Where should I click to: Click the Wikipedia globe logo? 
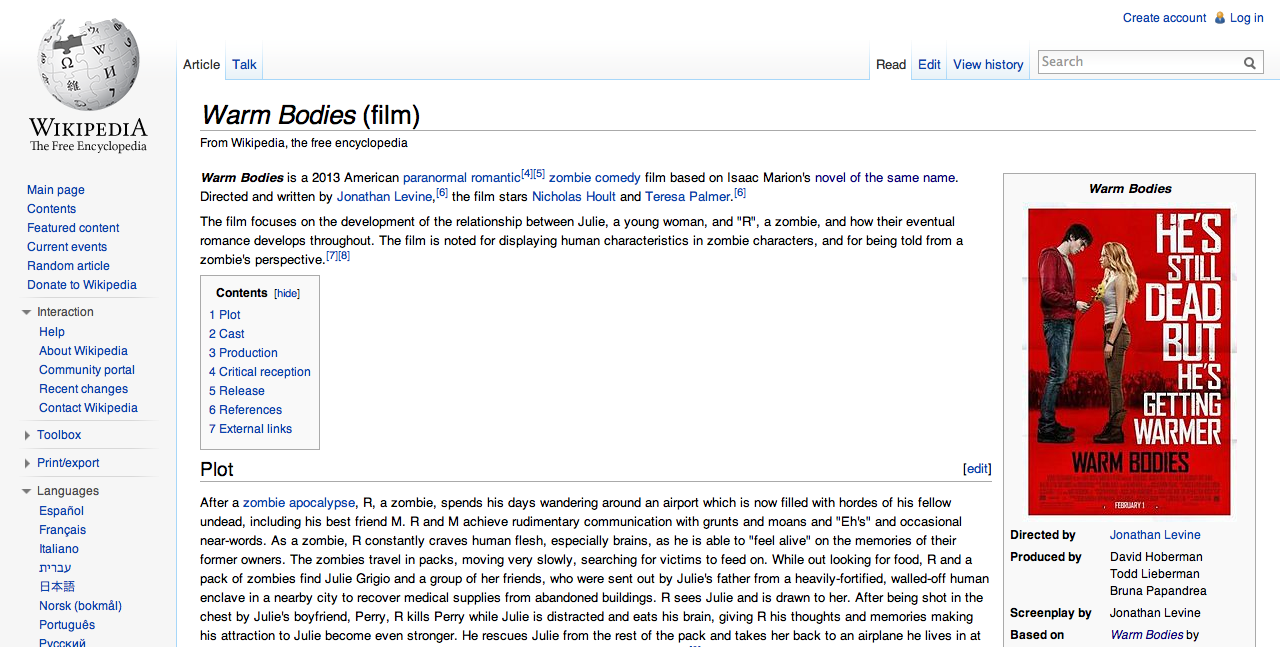pyautogui.click(x=88, y=85)
